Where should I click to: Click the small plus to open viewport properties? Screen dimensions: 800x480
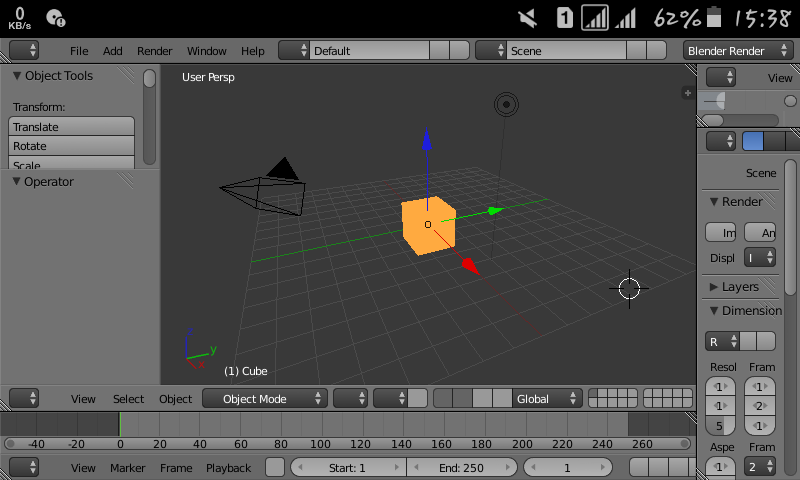[688, 93]
